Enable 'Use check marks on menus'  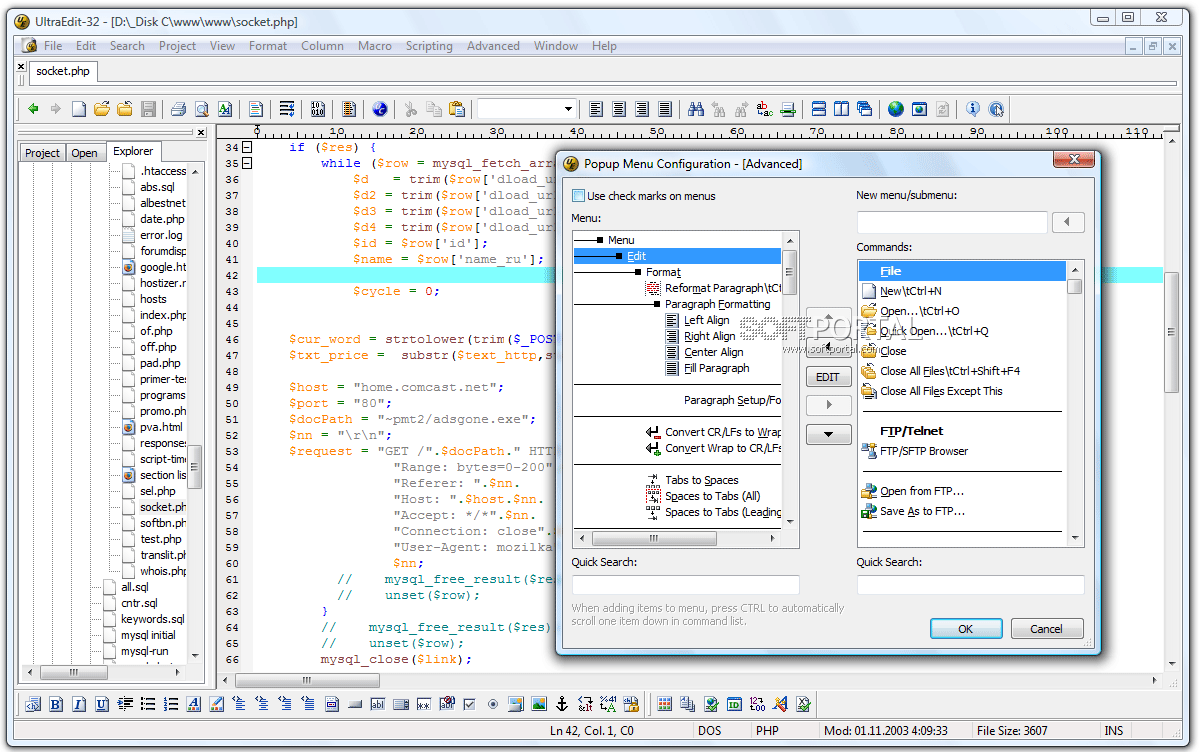[x=579, y=196]
